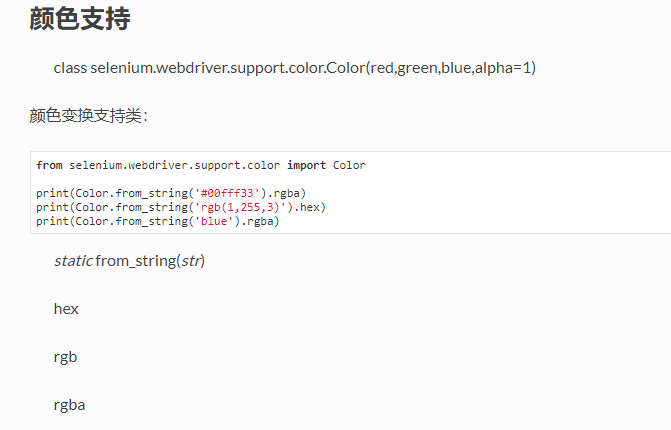
Task: Click the rgba attribute entry
Action: [x=69, y=405]
